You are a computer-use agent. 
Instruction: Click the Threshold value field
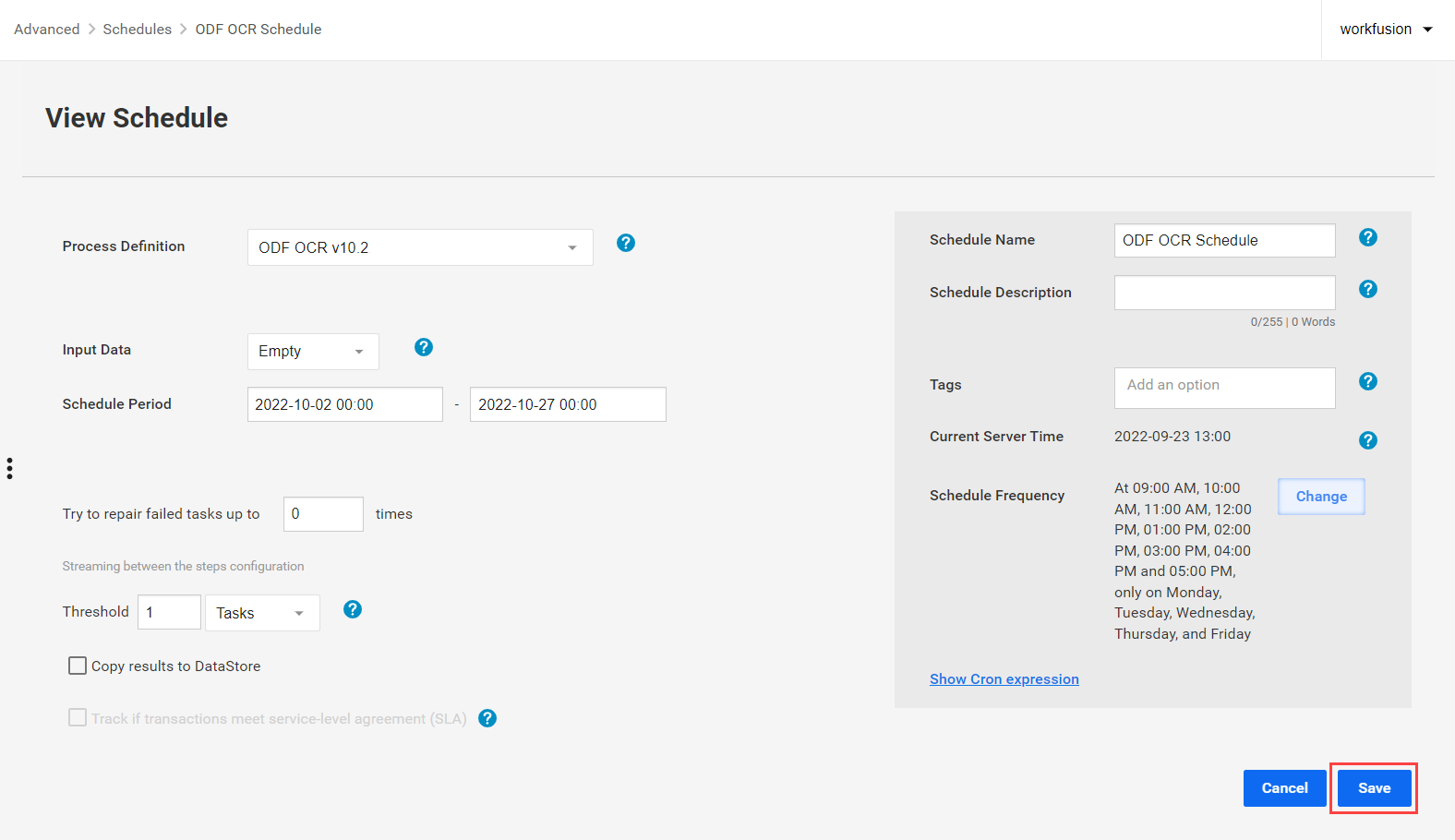tap(169, 612)
